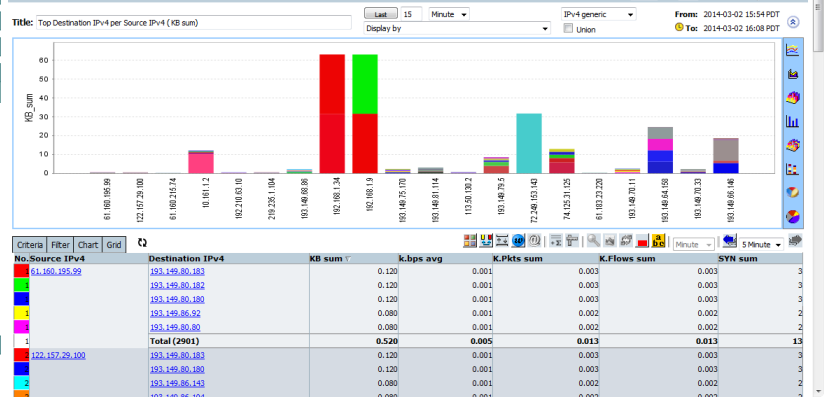Click the sigma totals icon
Image resolution: width=824 pixels, height=397 pixels.
pos(555,241)
